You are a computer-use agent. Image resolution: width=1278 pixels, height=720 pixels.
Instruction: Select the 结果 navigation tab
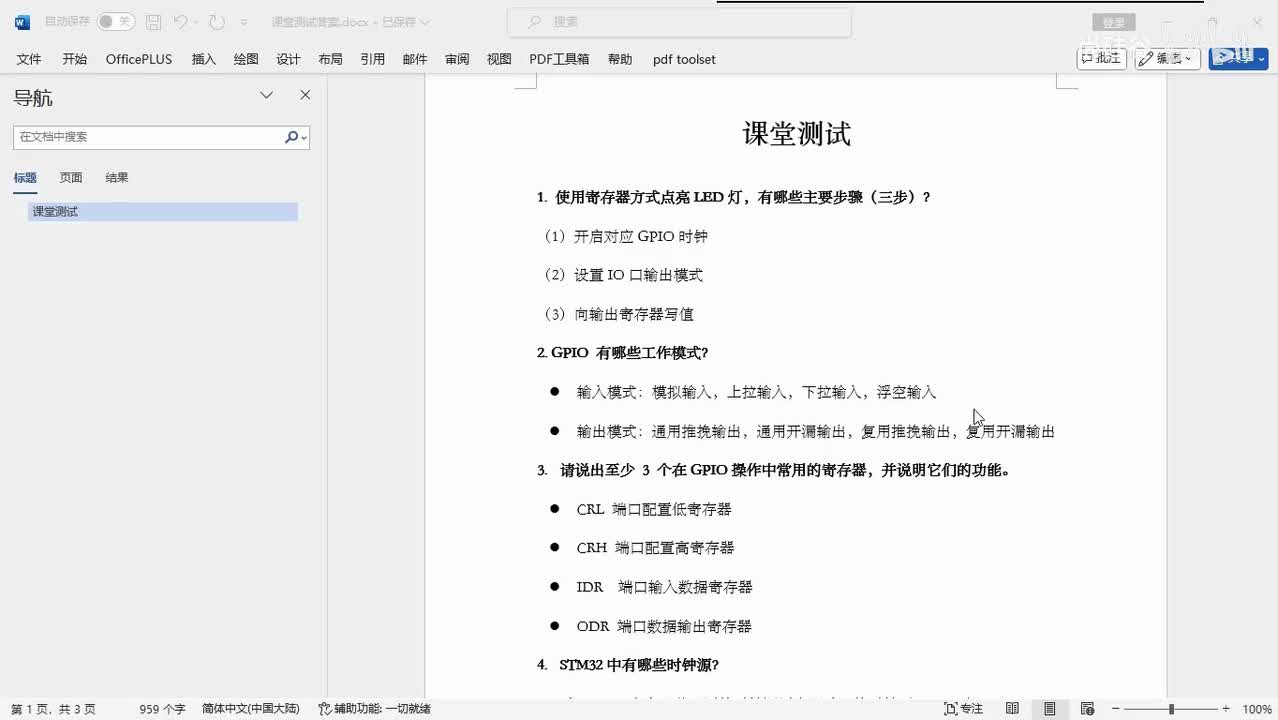[x=117, y=178]
